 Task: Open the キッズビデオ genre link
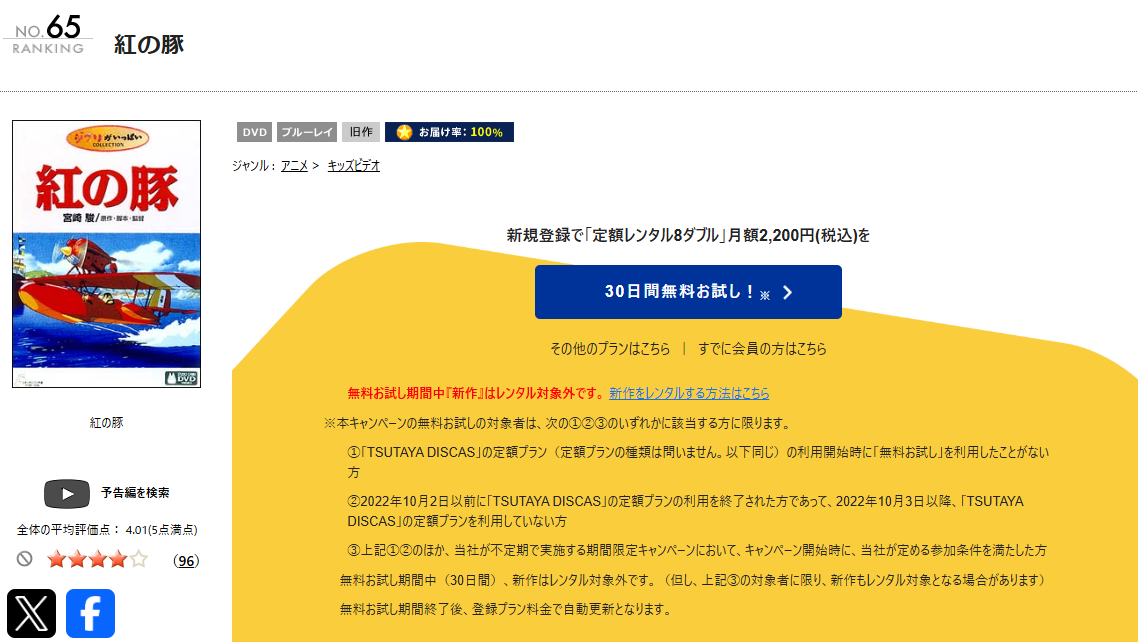[352, 164]
